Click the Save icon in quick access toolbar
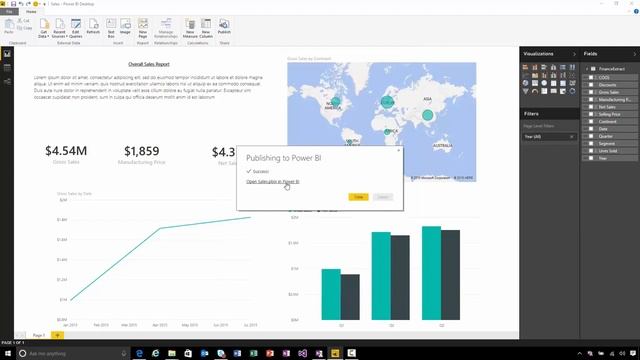This screenshot has height=360, width=640. (x=13, y=4)
